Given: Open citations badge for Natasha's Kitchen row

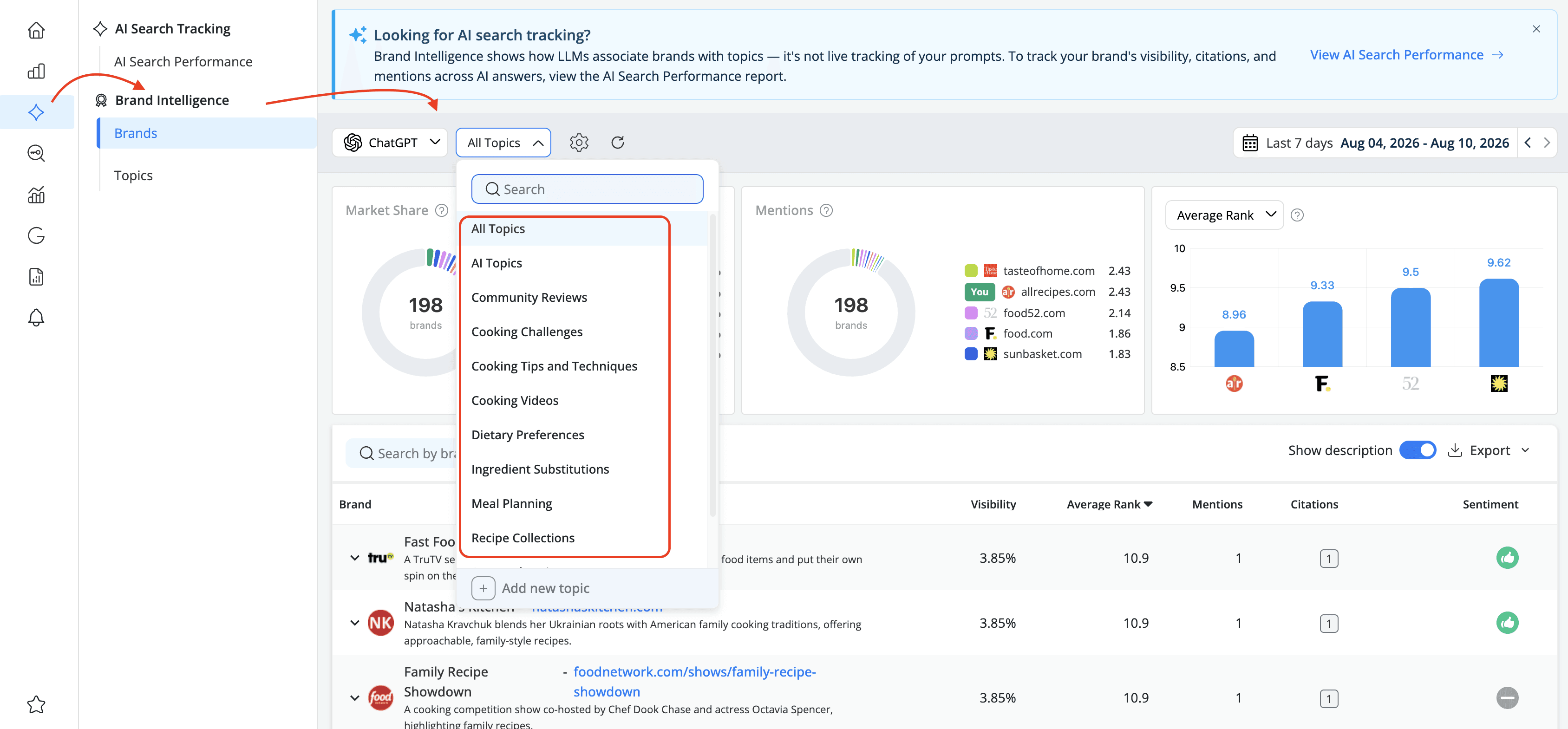Looking at the screenshot, I should pyautogui.click(x=1329, y=623).
